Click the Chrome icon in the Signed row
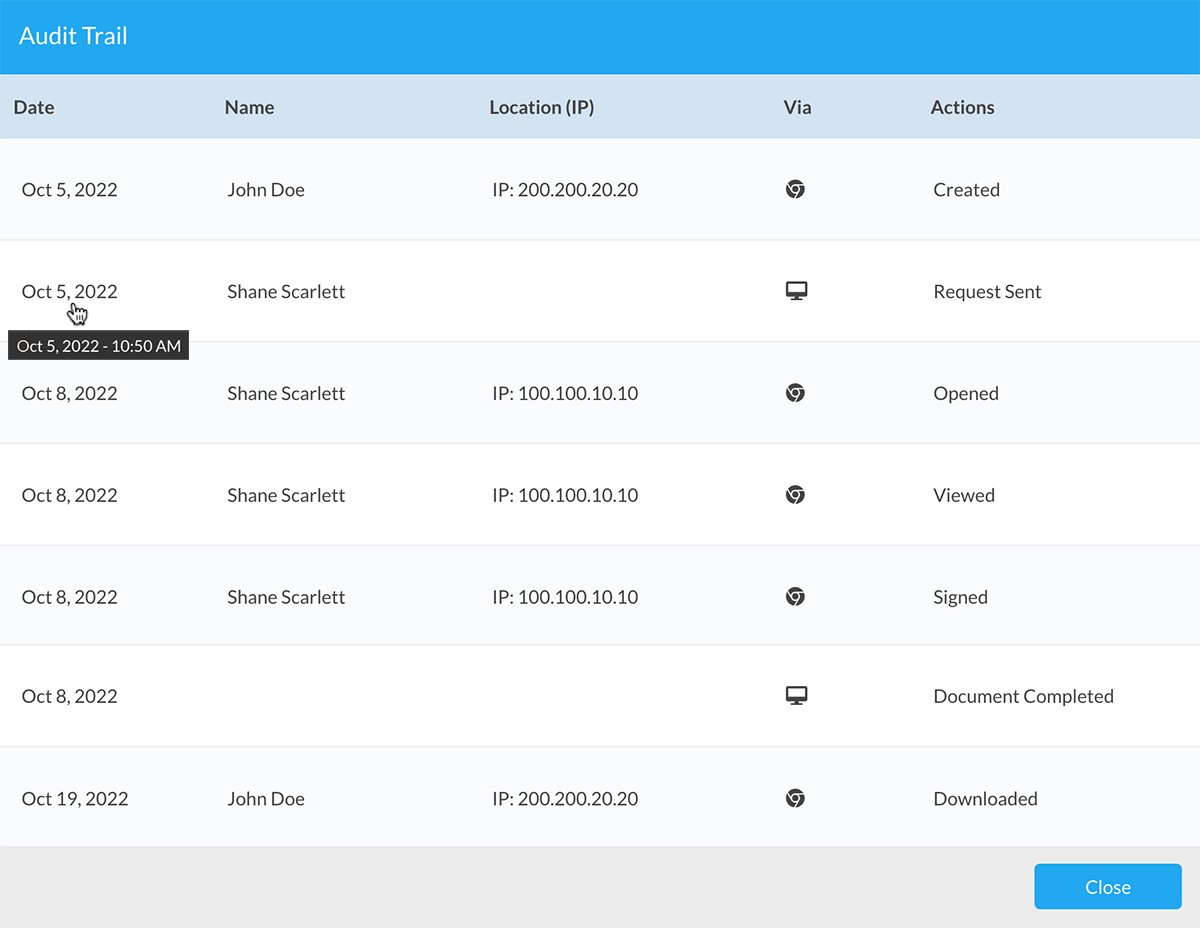The width and height of the screenshot is (1200, 928). point(795,597)
